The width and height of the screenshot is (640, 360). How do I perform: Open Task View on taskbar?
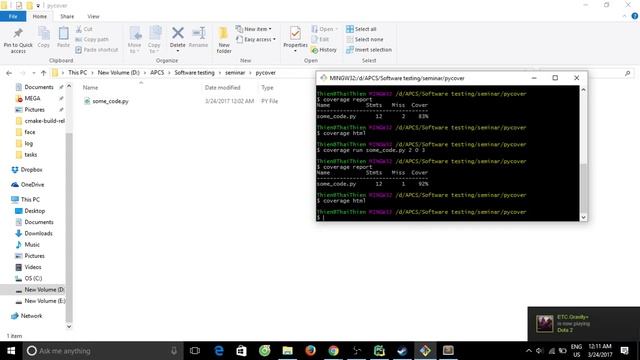point(195,351)
